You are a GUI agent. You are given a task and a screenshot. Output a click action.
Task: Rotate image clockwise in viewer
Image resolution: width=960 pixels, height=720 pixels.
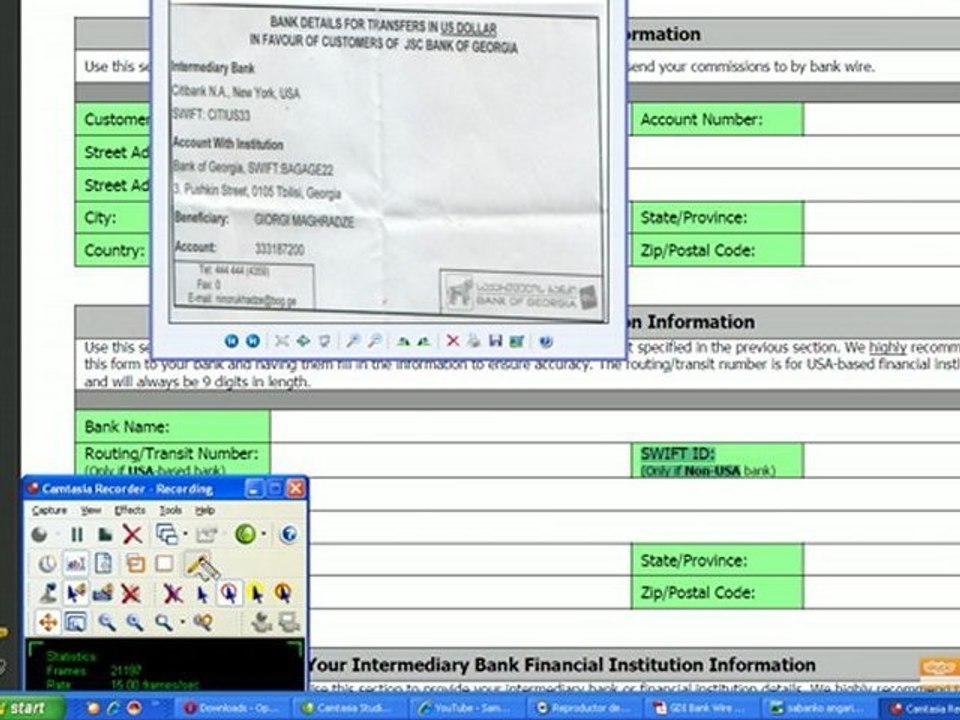(x=403, y=341)
